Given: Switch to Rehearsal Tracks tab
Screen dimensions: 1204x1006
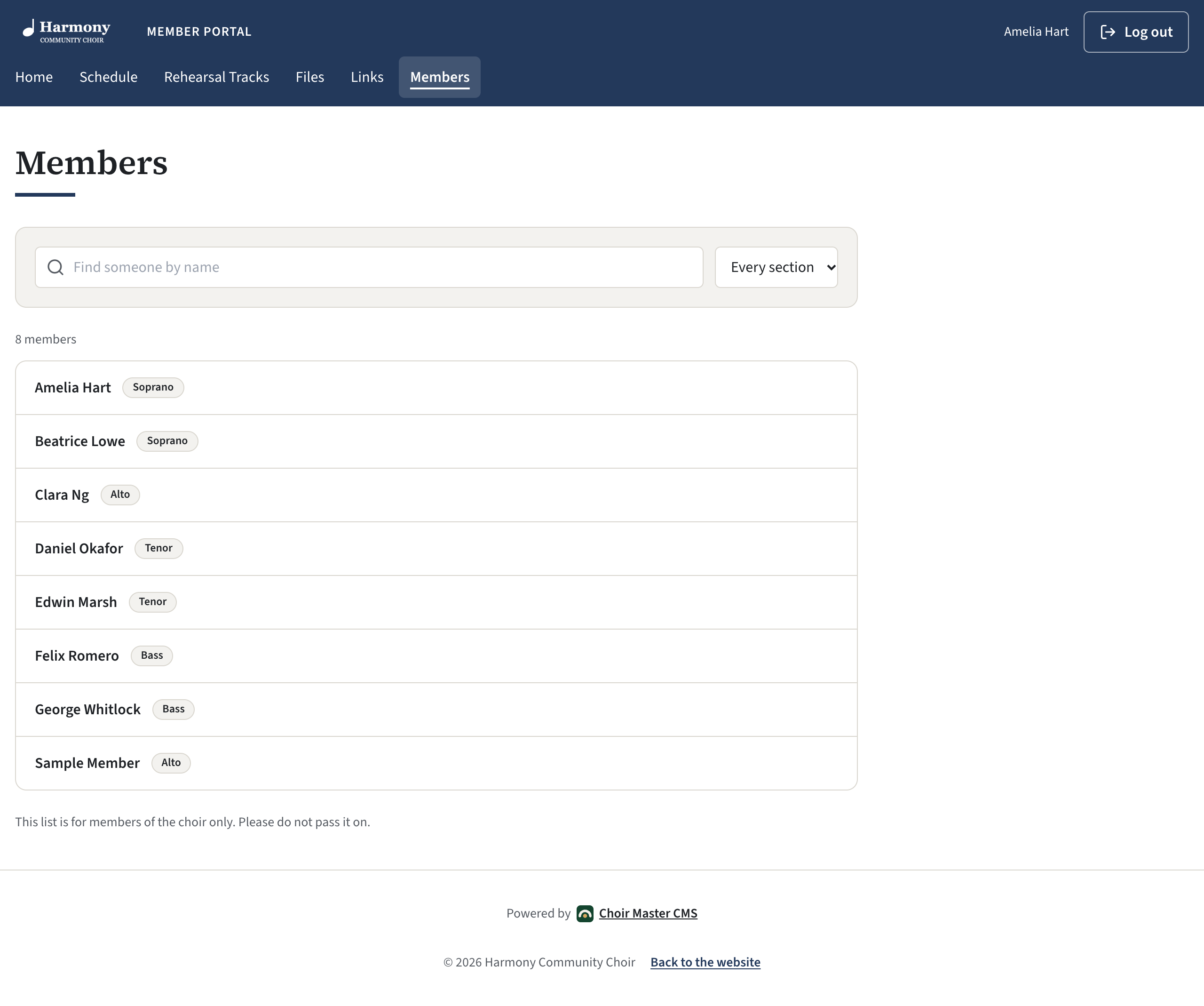Looking at the screenshot, I should (217, 77).
